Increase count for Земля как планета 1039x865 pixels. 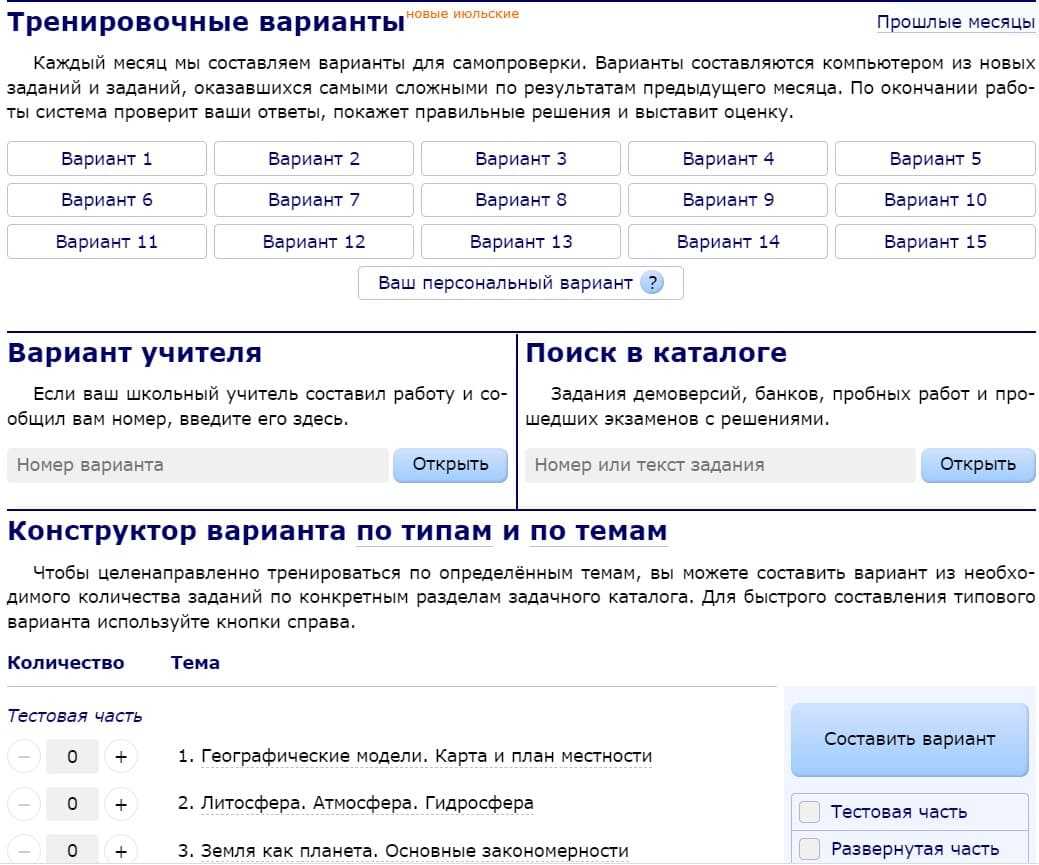(121, 850)
